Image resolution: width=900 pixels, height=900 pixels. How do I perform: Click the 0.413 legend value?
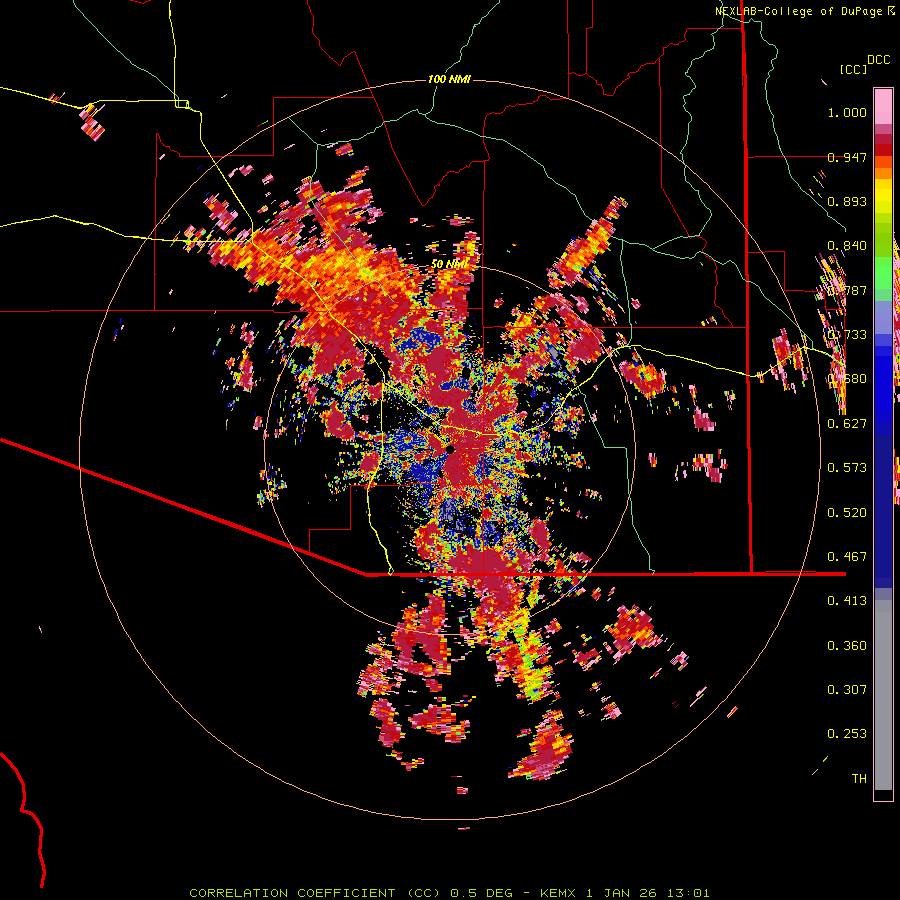click(847, 601)
